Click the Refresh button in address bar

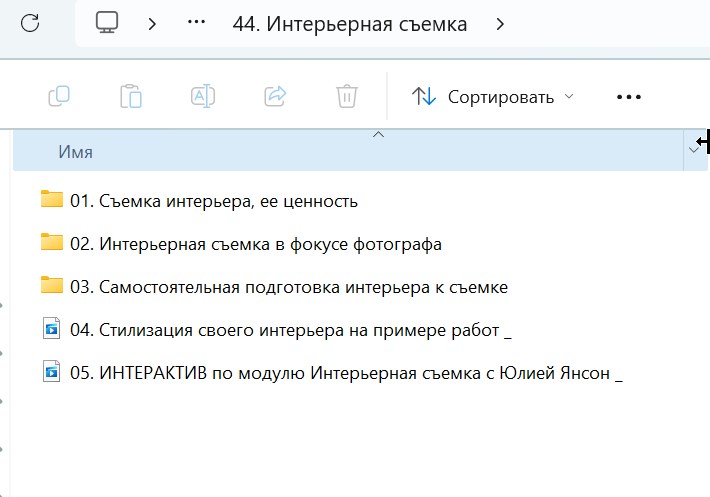tap(30, 23)
